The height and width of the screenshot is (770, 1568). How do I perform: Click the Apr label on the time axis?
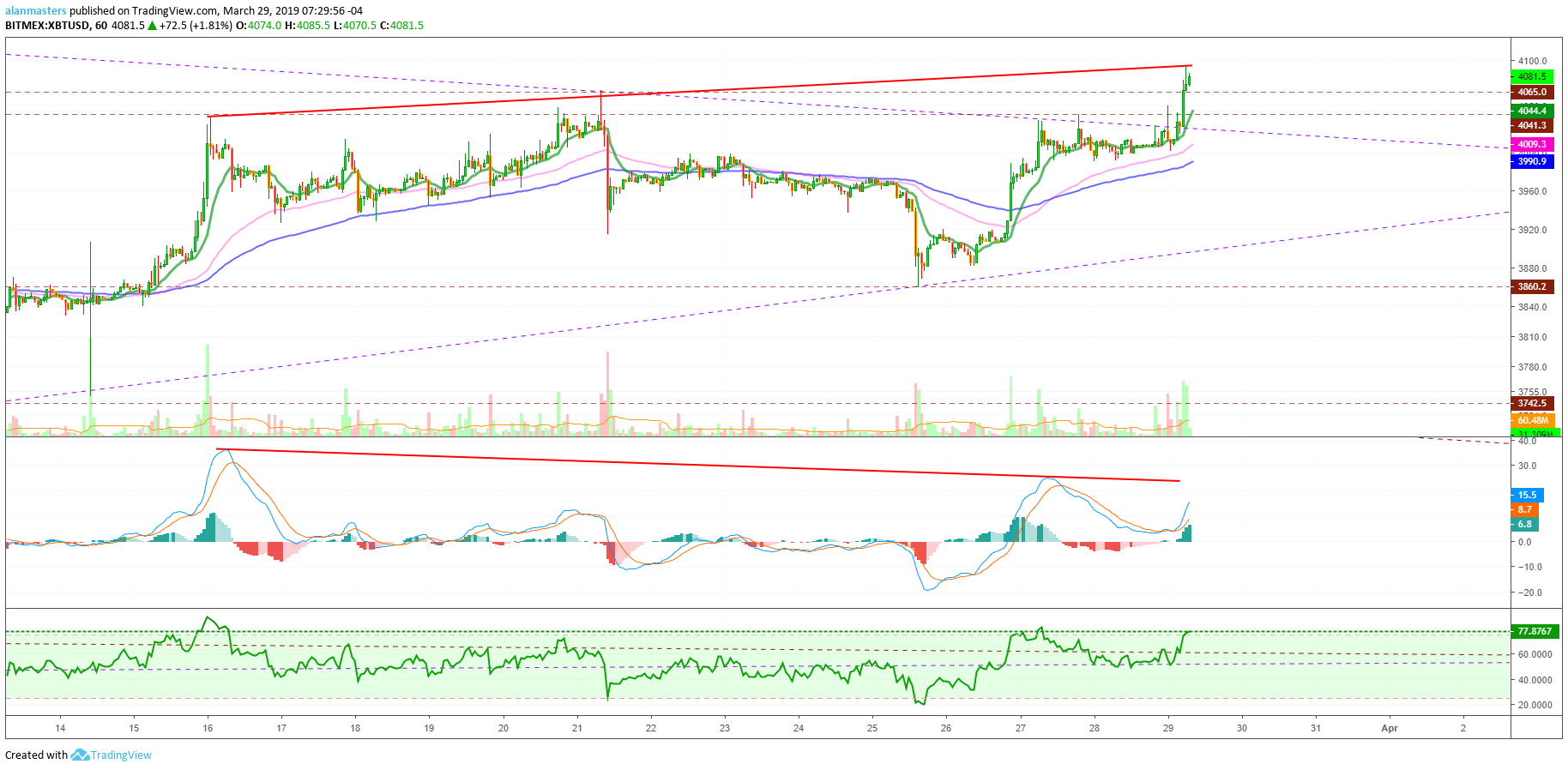tap(1390, 728)
